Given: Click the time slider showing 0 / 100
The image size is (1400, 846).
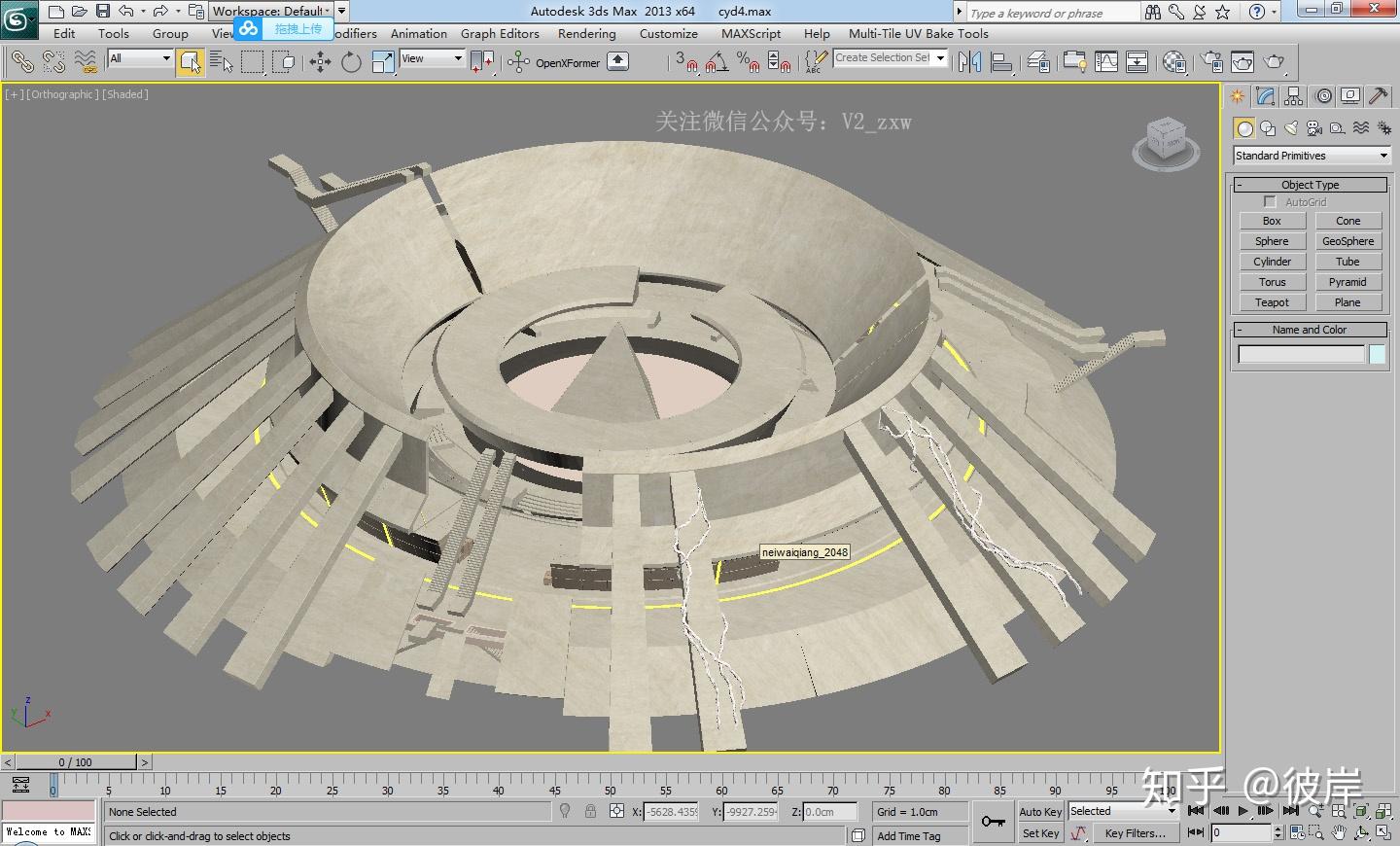Looking at the screenshot, I should click(x=76, y=762).
